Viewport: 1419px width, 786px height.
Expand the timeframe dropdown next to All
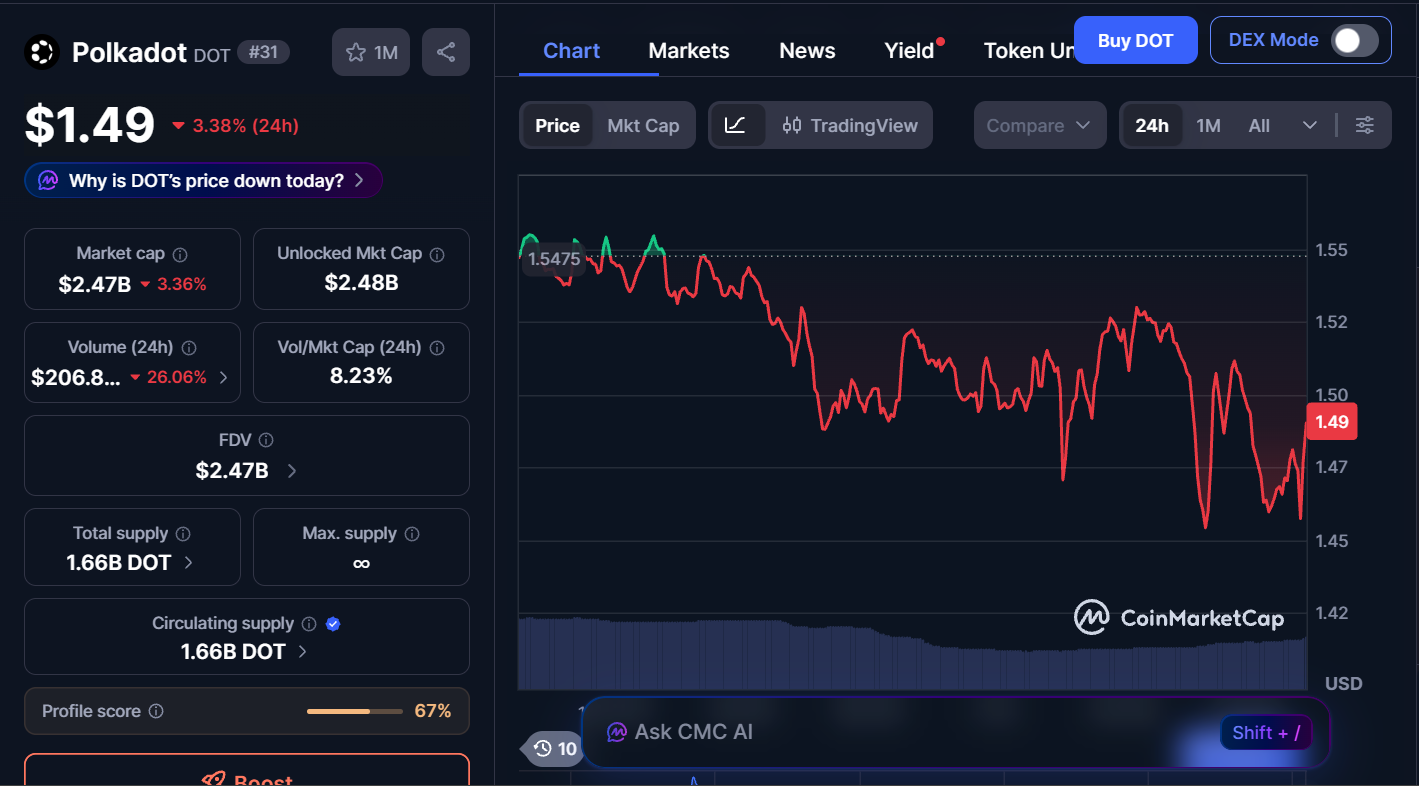[1310, 124]
